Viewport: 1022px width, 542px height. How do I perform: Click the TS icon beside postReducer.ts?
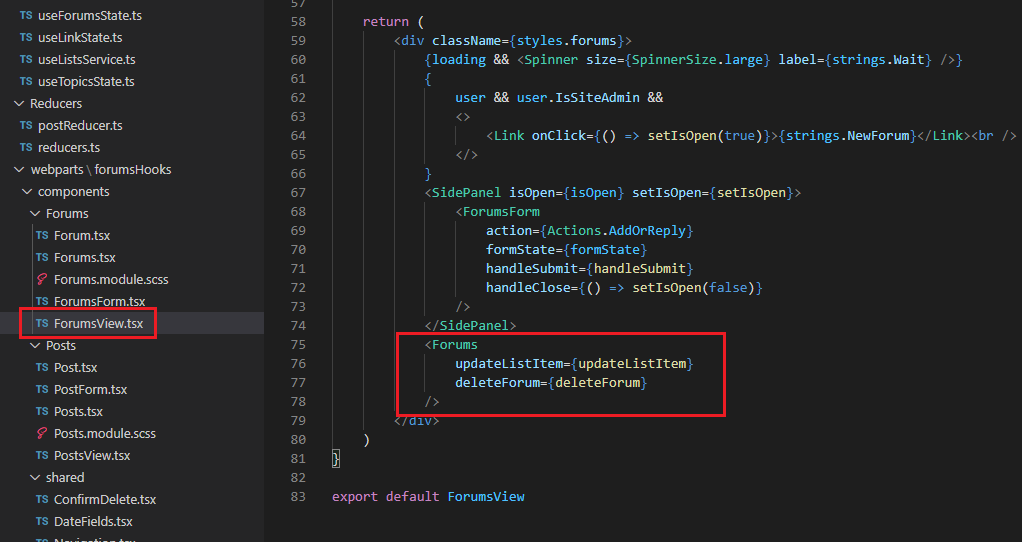26,126
